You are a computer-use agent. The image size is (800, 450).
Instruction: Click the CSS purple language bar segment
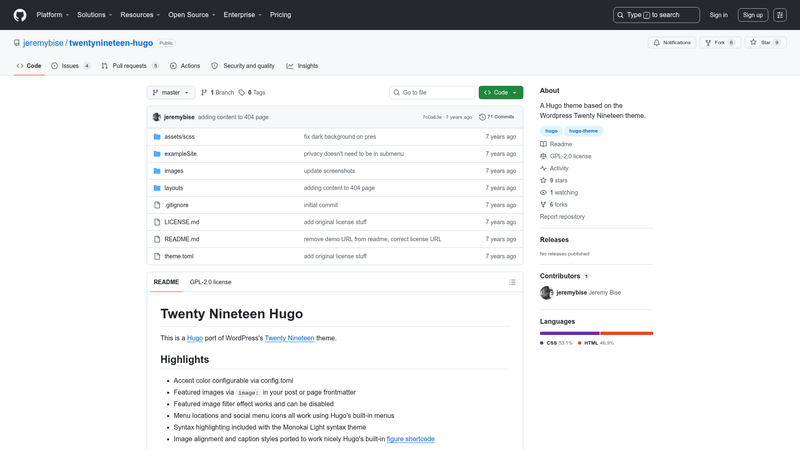569,333
